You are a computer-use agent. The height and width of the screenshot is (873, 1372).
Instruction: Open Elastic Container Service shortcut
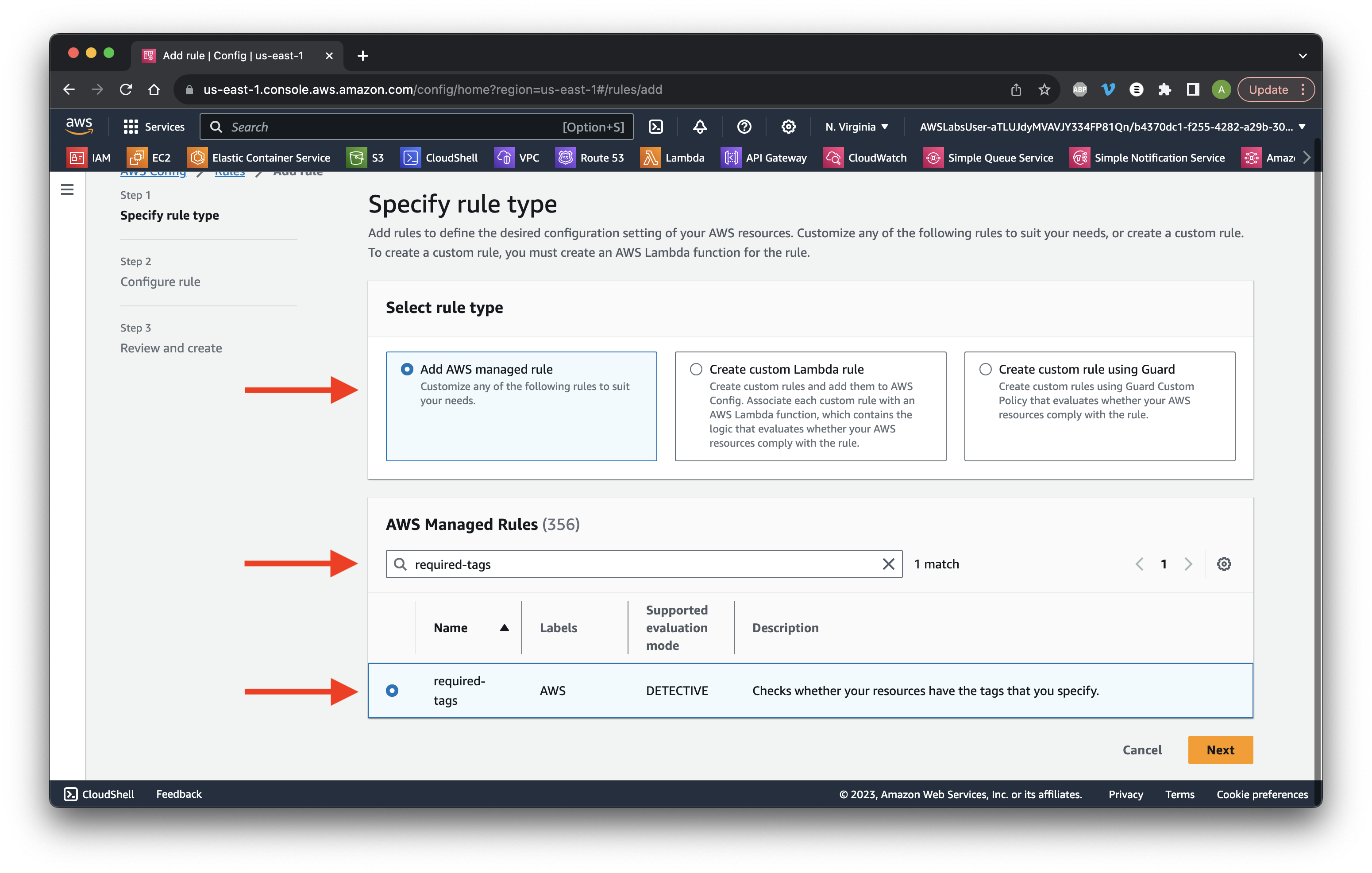point(259,157)
